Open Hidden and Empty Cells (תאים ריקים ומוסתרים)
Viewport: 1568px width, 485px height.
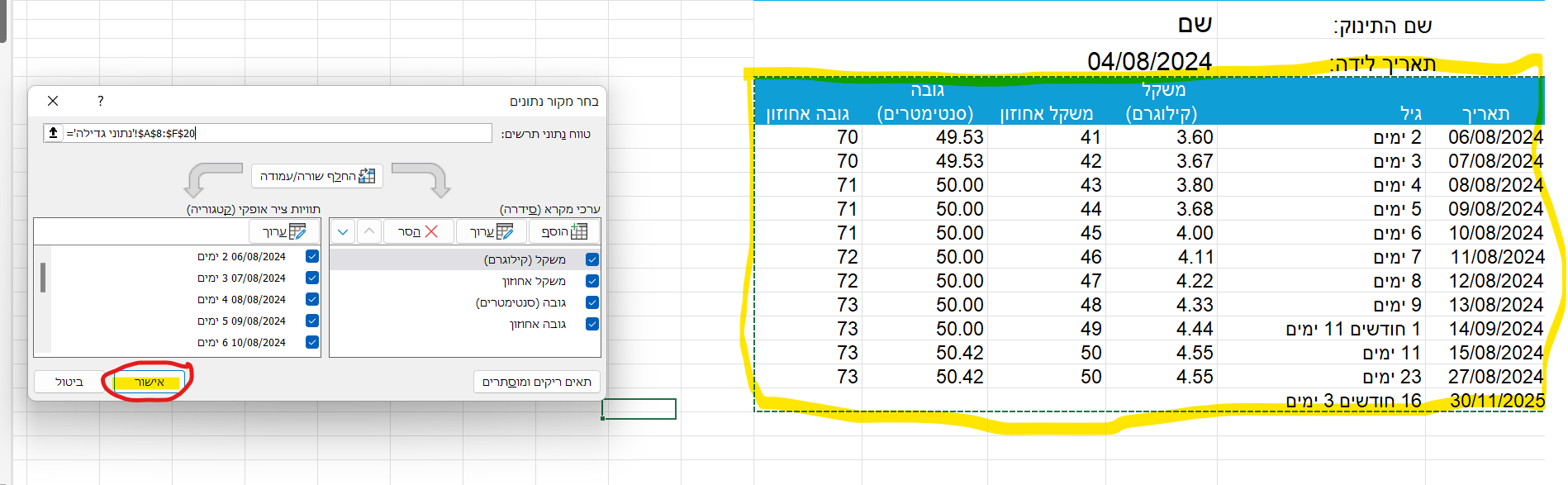click(537, 382)
